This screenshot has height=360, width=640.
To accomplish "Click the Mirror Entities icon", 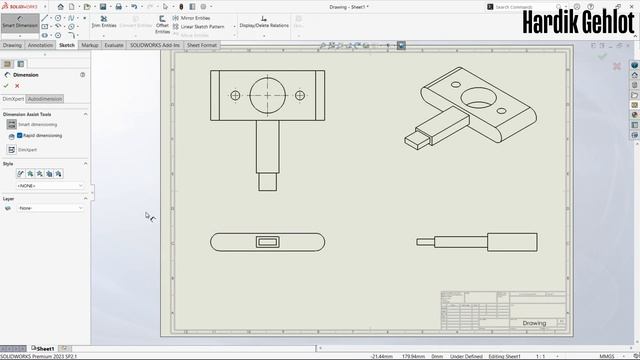I will [x=176, y=18].
